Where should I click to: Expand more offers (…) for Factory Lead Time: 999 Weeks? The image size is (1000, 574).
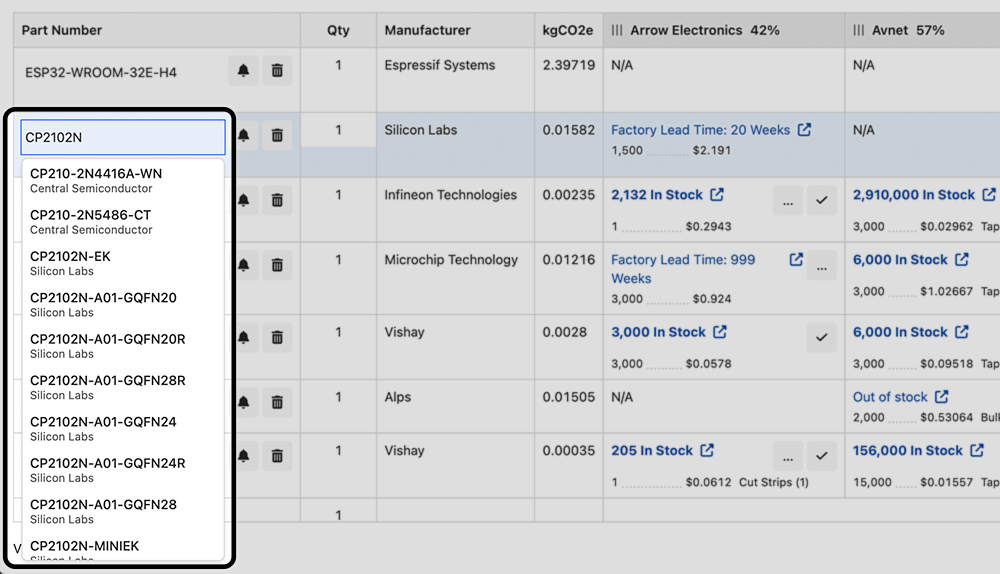coord(822,265)
